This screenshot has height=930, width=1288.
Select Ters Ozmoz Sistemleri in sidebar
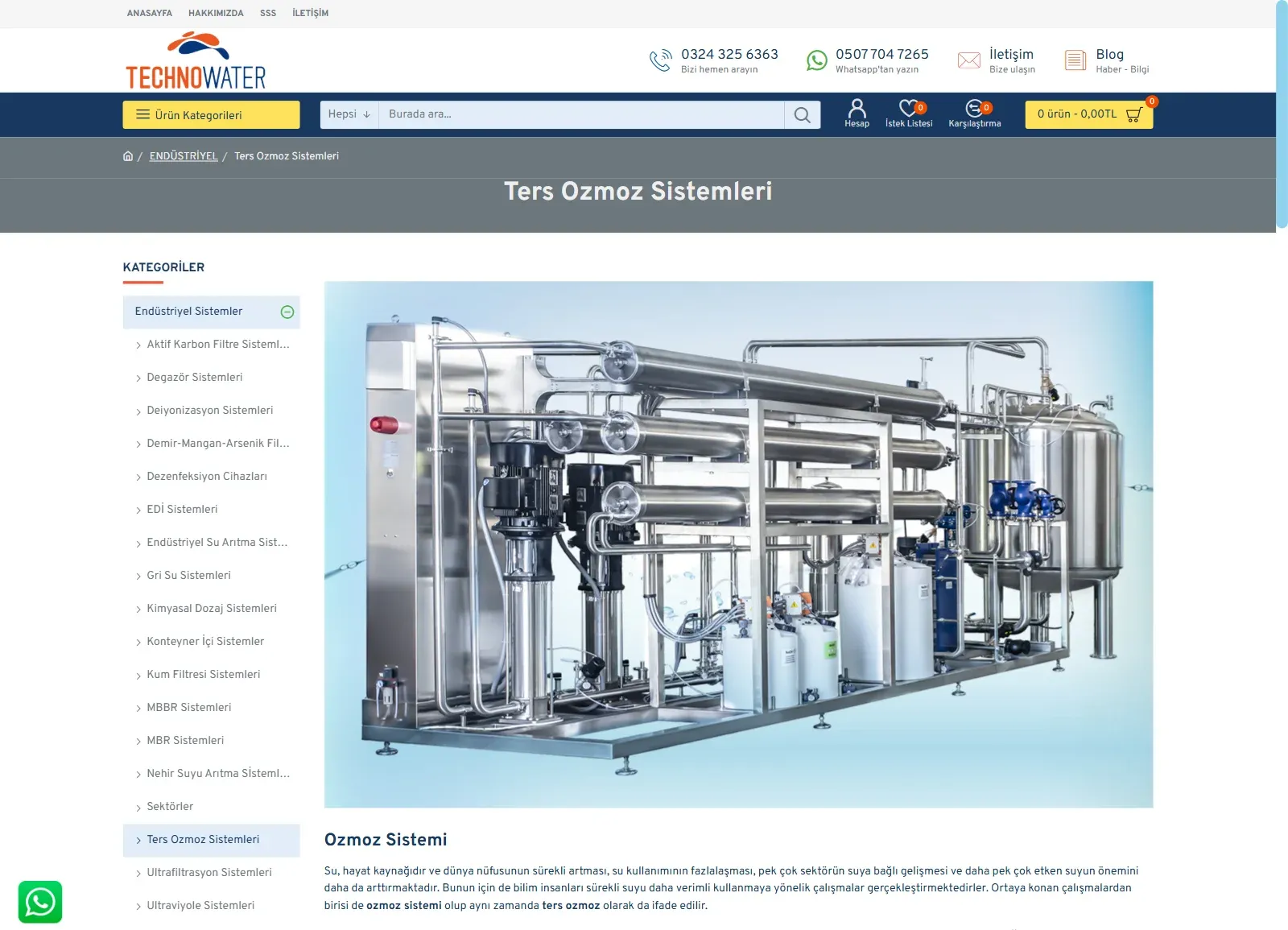(211, 840)
